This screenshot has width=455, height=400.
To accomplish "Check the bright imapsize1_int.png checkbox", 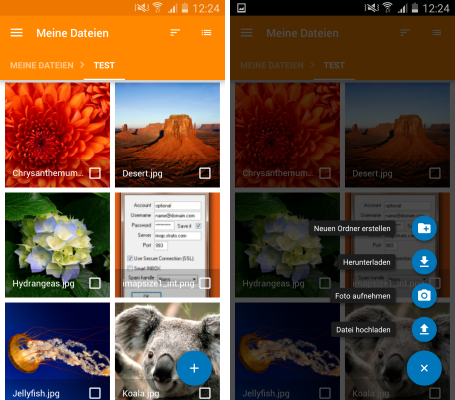I will [205, 283].
